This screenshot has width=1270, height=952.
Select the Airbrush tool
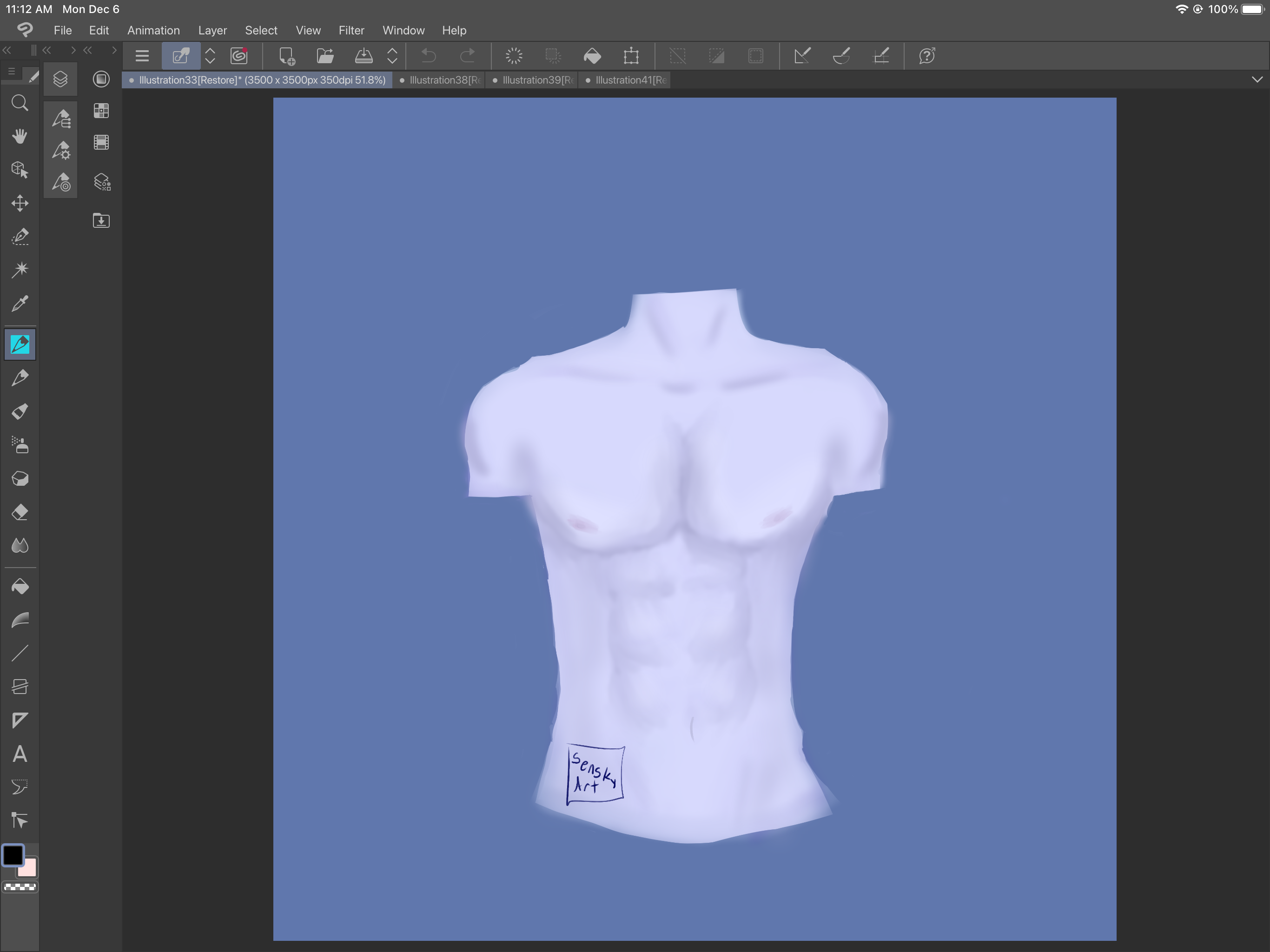click(20, 445)
